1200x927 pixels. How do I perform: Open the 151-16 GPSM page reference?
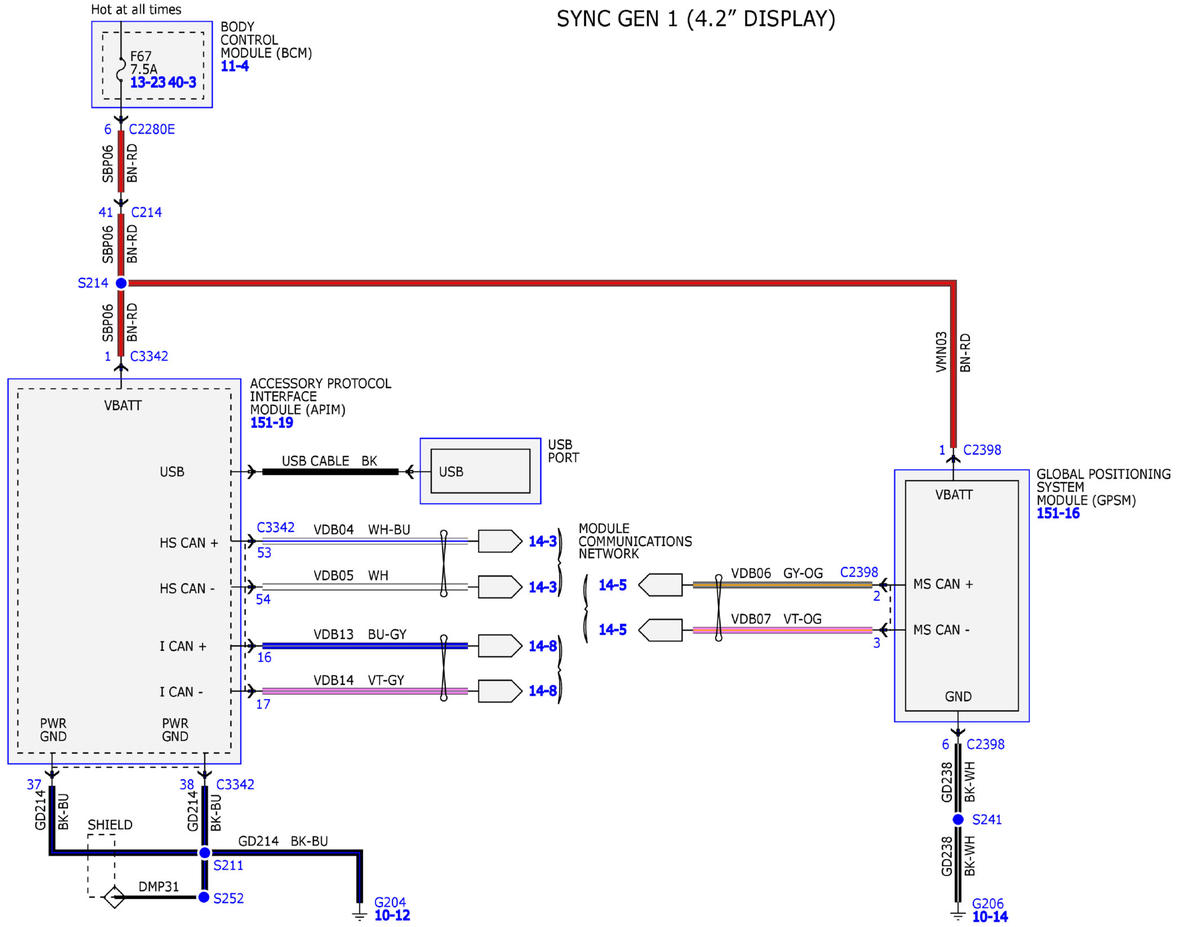tap(1058, 513)
